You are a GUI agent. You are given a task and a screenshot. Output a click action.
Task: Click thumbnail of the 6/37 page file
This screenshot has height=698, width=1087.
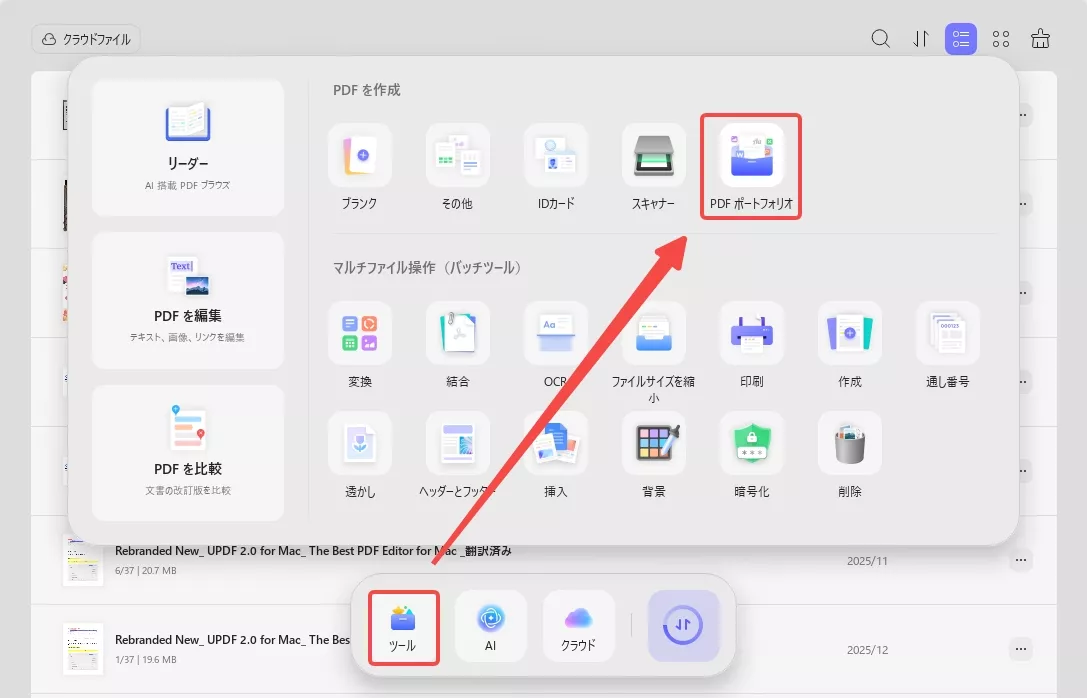point(82,560)
